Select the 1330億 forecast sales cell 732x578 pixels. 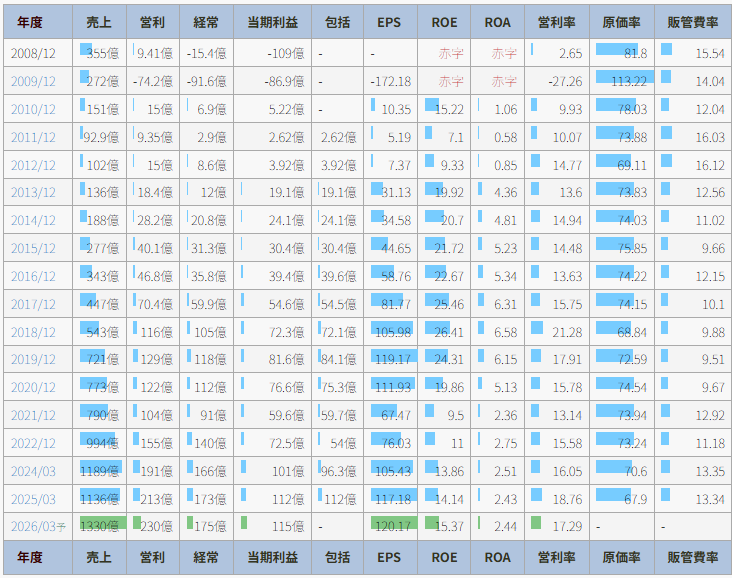pos(100,526)
